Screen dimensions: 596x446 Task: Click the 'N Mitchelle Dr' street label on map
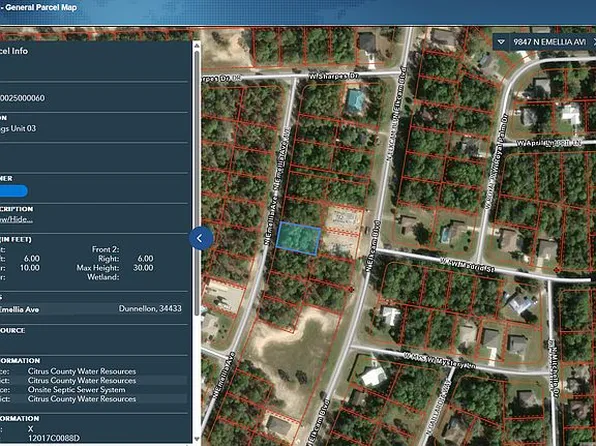(x=554, y=369)
